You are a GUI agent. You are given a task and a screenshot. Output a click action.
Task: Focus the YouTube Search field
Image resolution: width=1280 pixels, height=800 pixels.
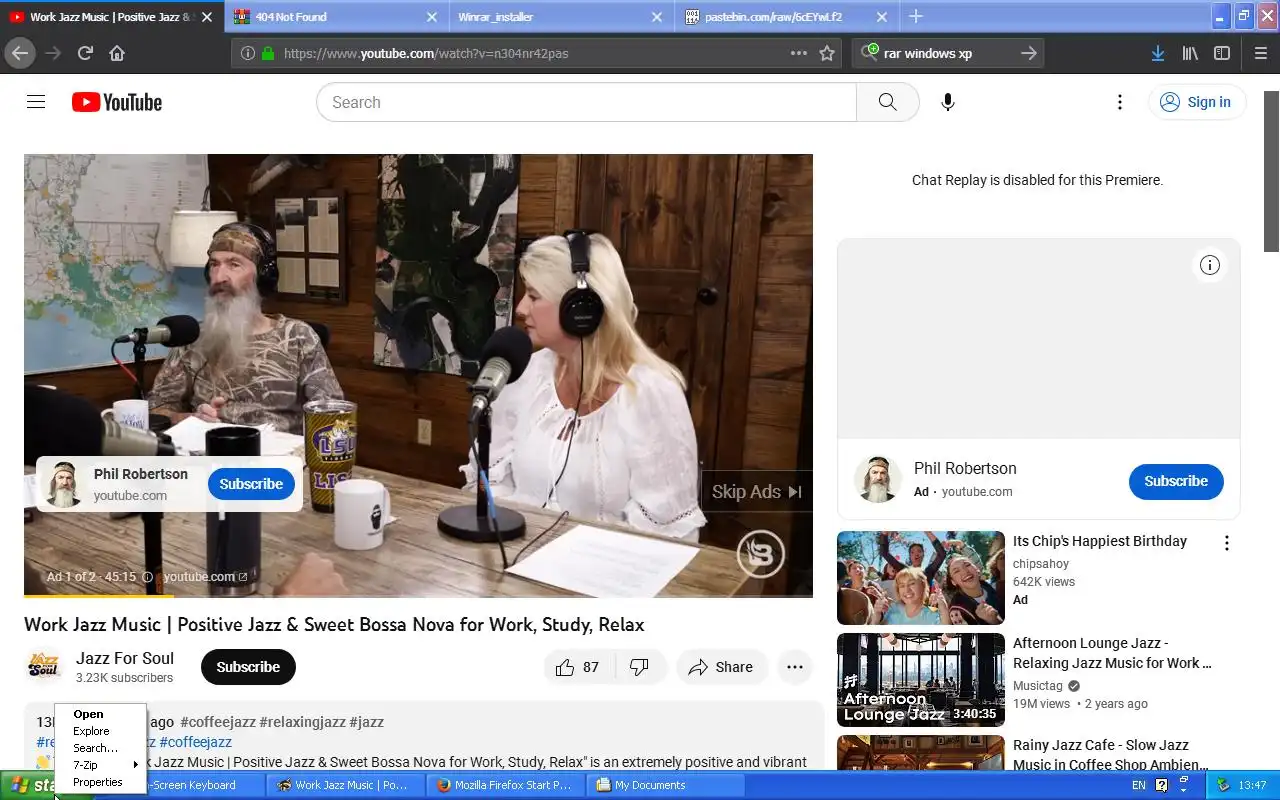(586, 102)
